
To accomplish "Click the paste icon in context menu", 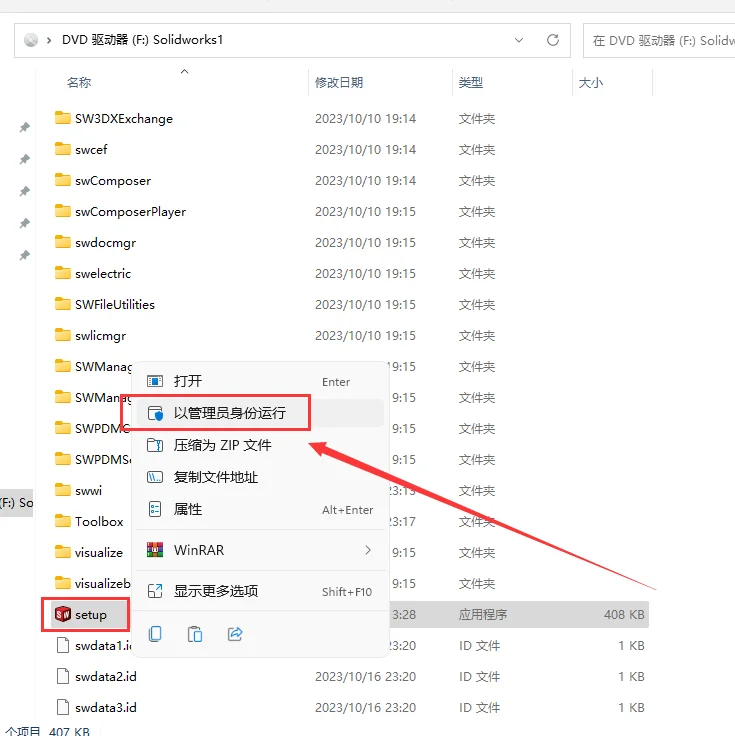I will coord(196,634).
